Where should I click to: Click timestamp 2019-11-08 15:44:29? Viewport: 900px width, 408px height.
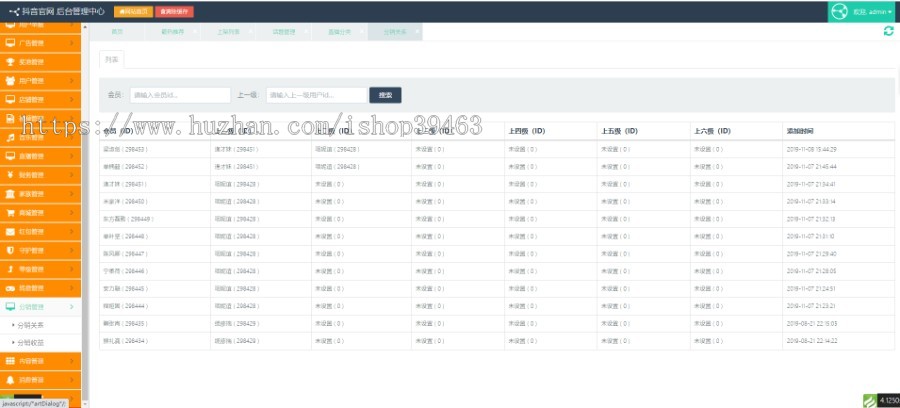coord(812,149)
